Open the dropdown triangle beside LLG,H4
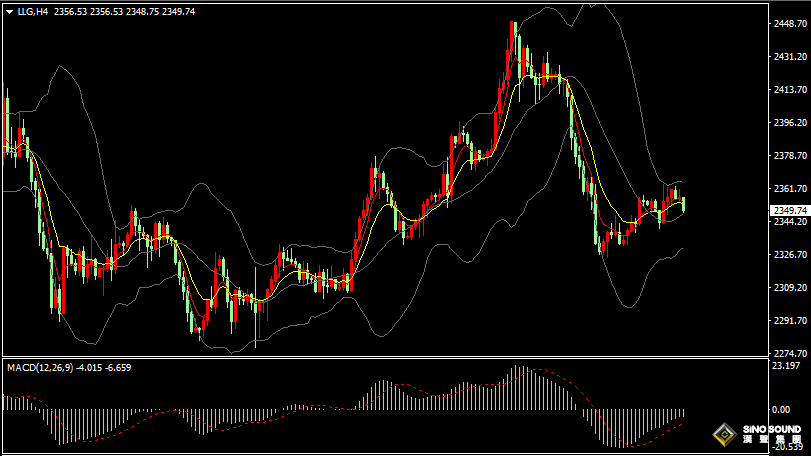Screen dimensions: 811x456 8,12
